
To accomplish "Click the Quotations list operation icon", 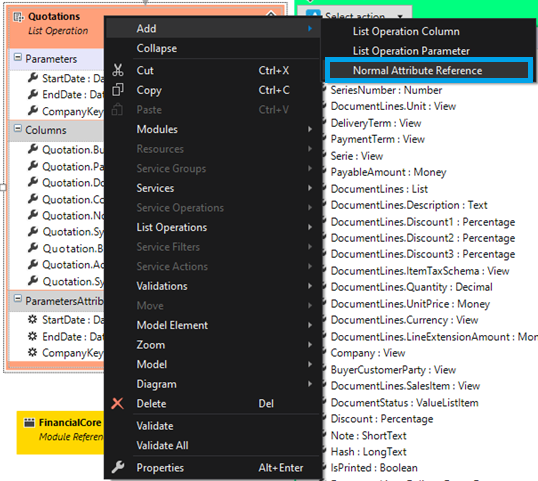I will tap(18, 16).
